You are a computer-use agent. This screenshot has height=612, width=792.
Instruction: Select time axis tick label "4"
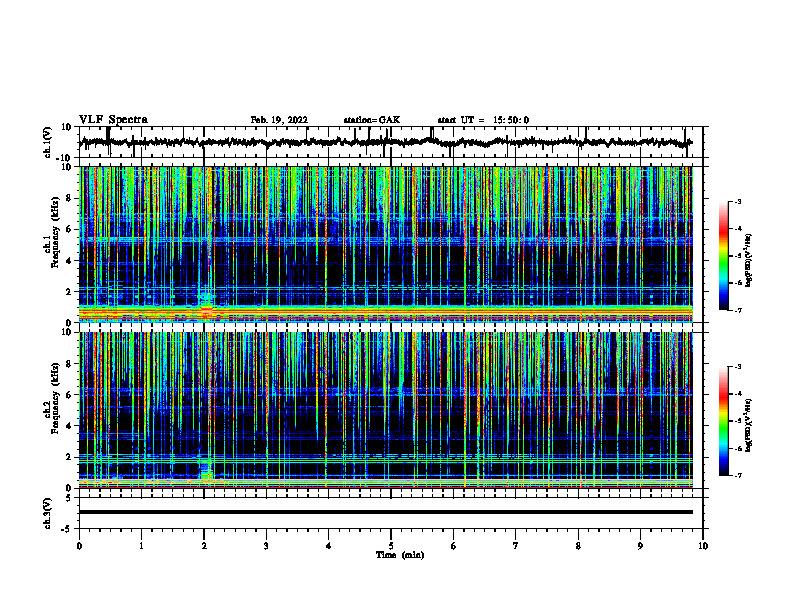pos(328,546)
